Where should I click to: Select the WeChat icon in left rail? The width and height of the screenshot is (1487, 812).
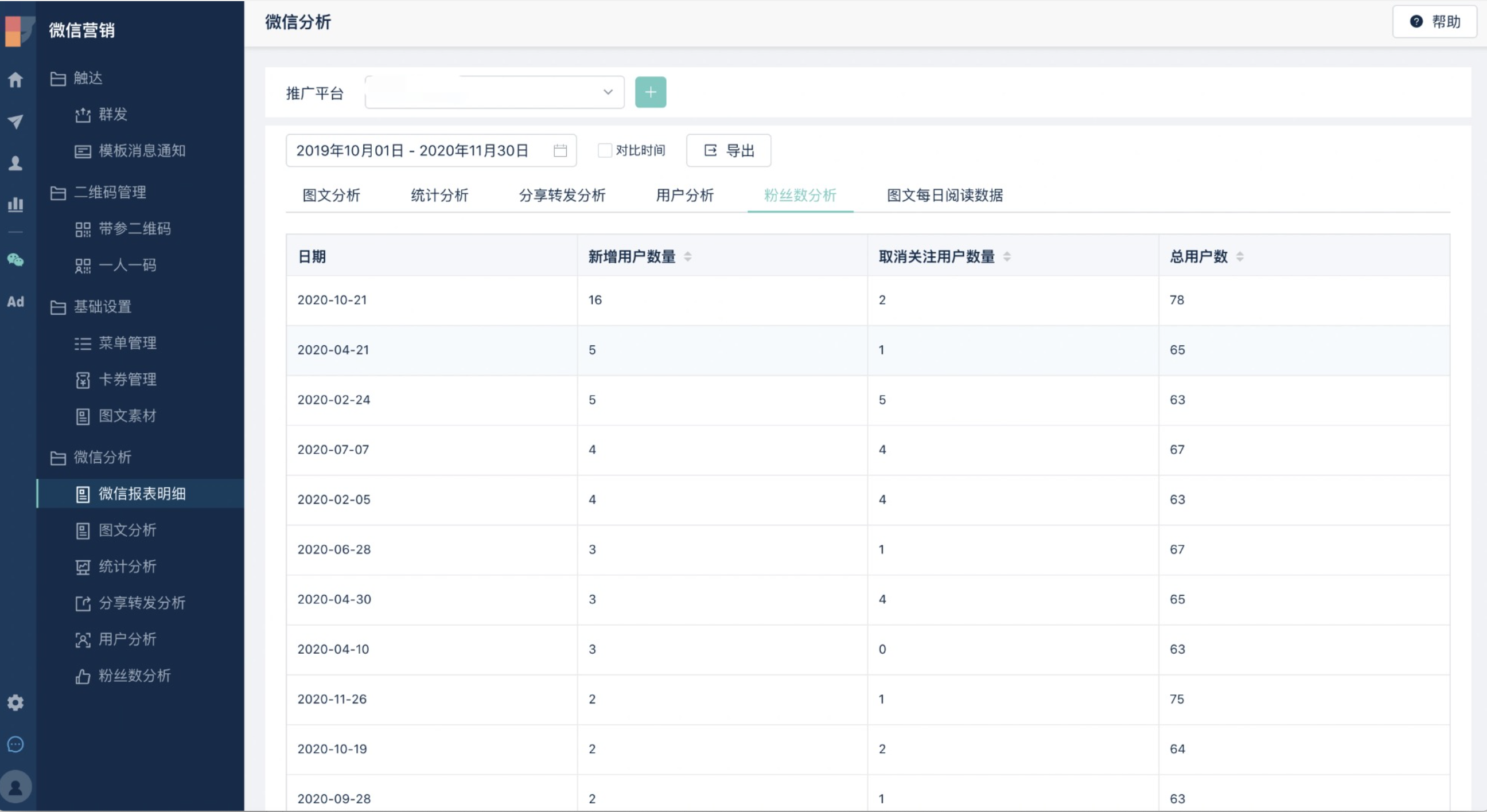coord(15,260)
